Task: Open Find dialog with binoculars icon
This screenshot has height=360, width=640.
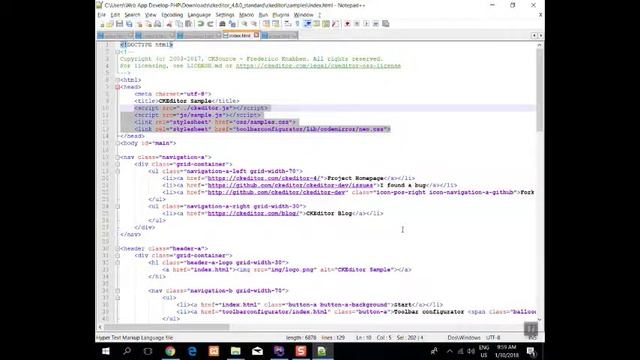Action: point(222,24)
